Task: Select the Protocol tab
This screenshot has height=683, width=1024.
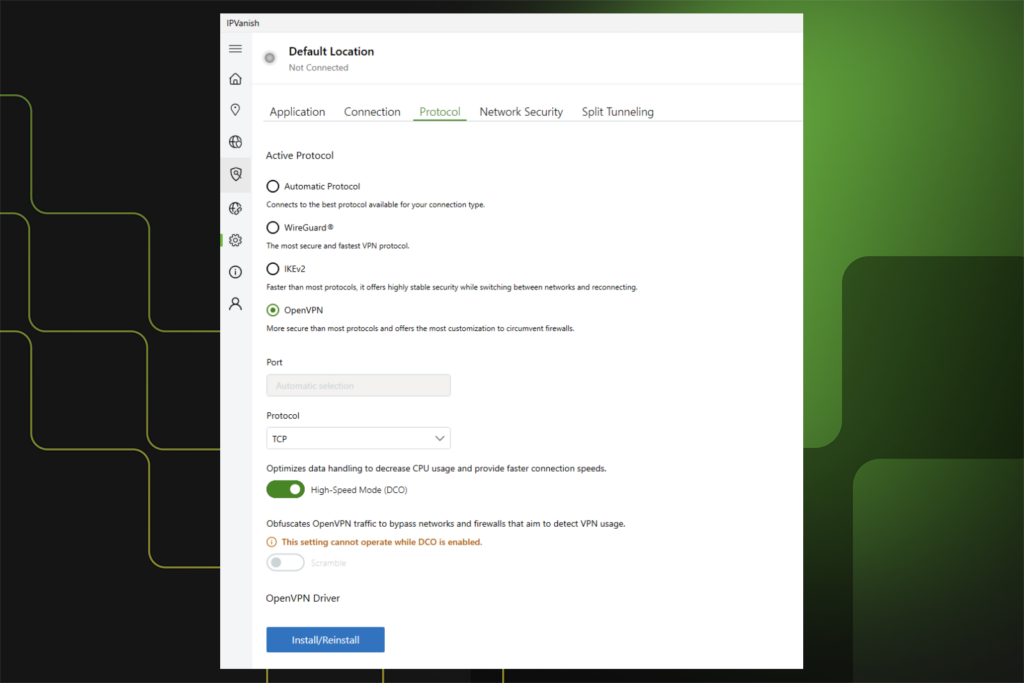Action: tap(440, 112)
